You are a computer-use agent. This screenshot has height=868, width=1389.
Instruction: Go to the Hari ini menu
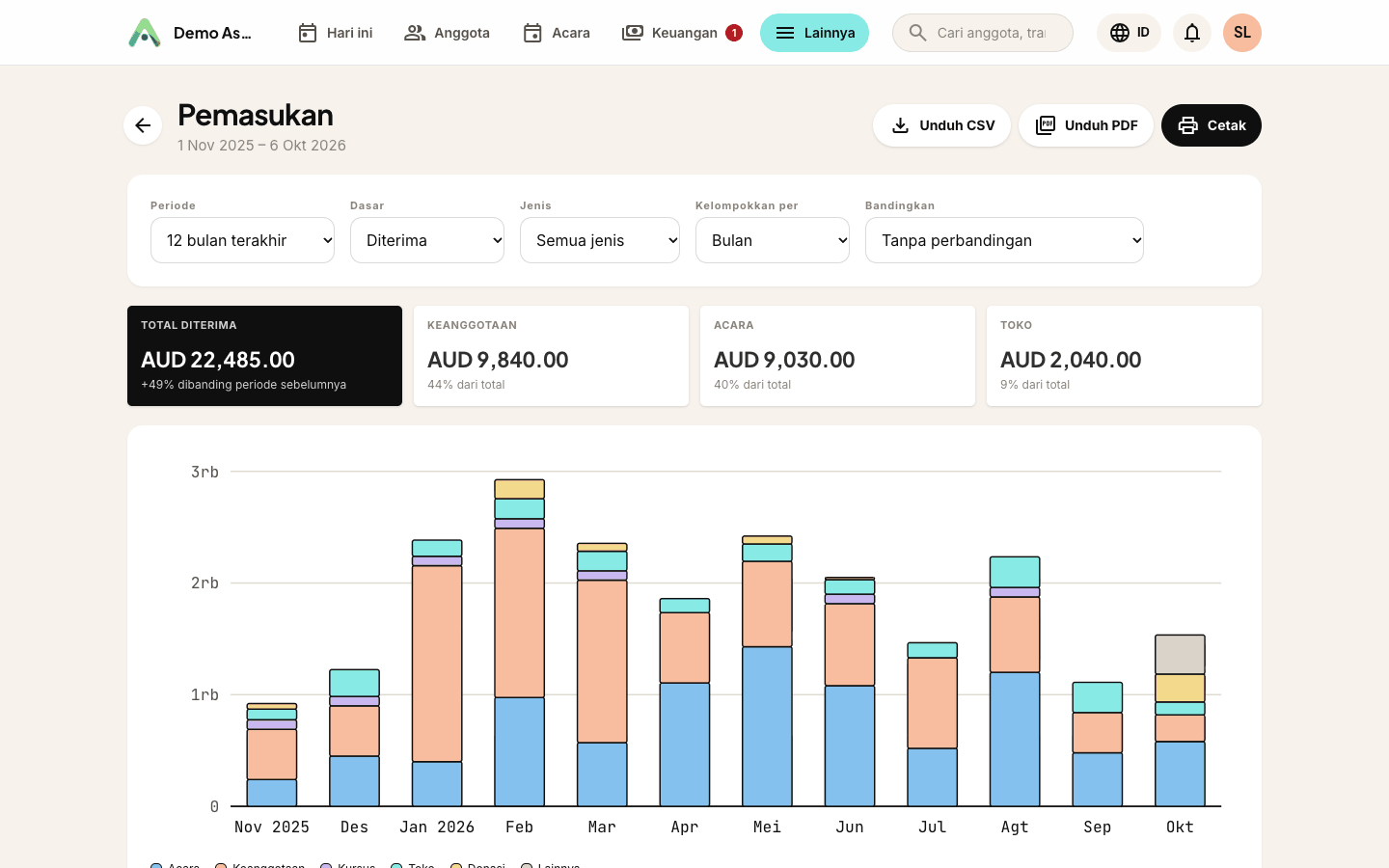[335, 33]
